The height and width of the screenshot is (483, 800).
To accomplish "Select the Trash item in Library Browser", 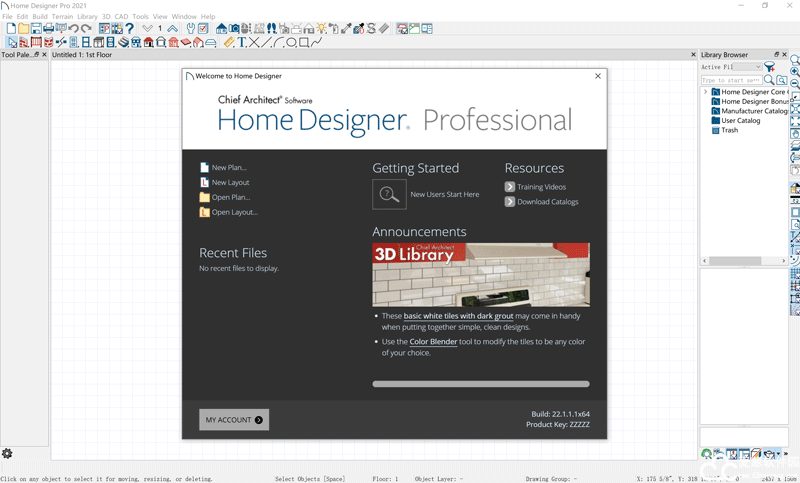I will click(729, 130).
